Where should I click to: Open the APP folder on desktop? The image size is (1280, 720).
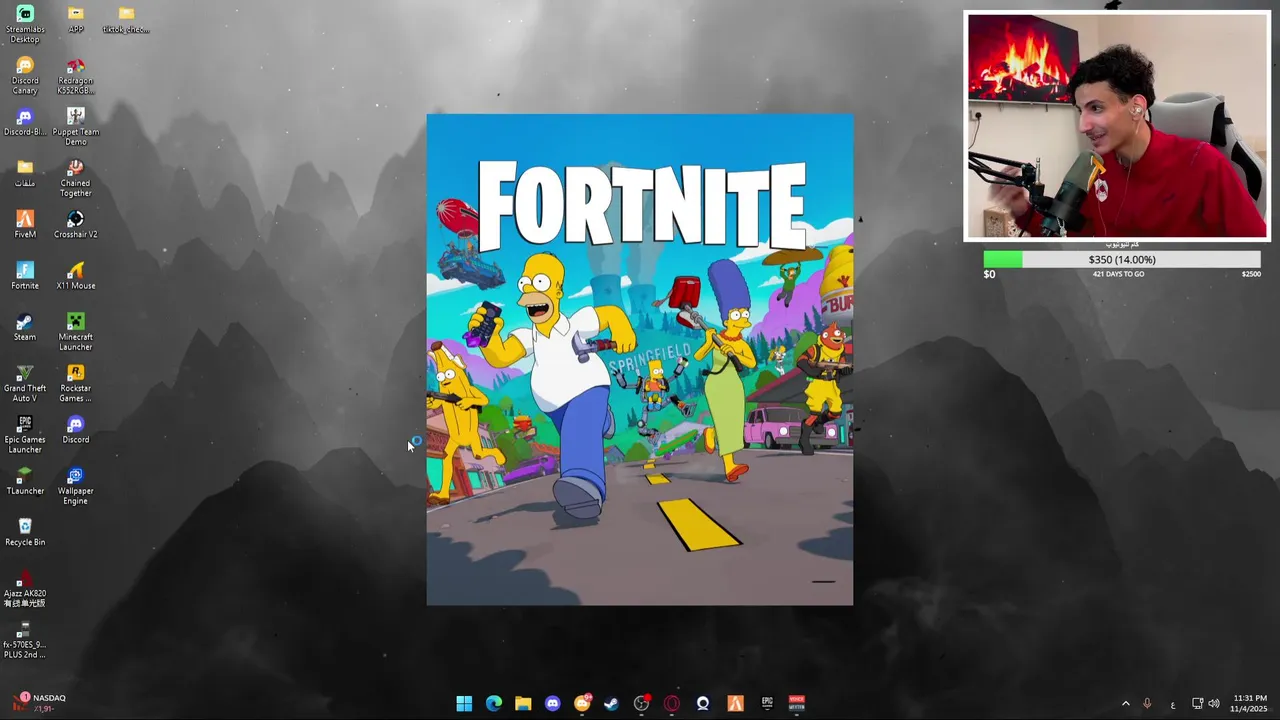click(x=76, y=19)
